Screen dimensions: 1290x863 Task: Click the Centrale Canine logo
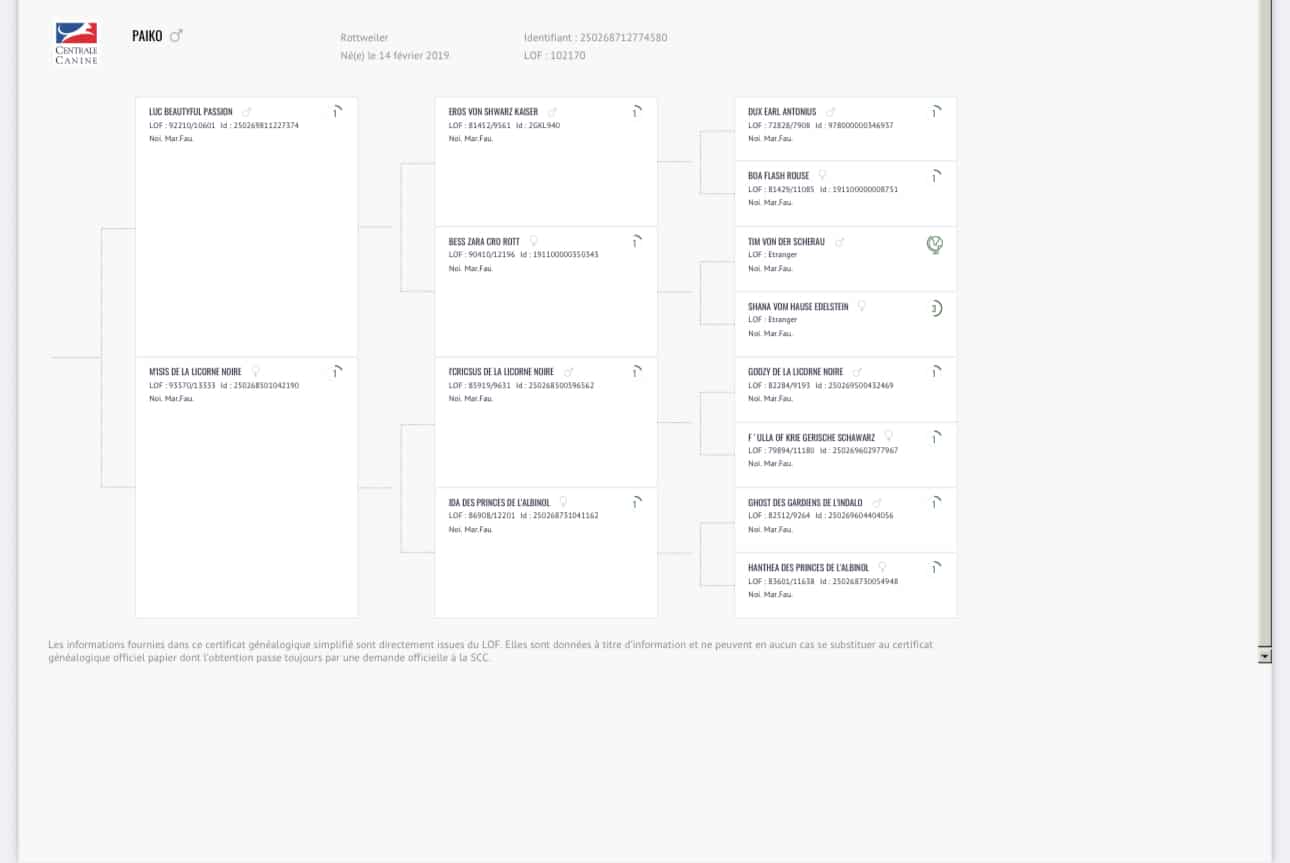click(77, 44)
